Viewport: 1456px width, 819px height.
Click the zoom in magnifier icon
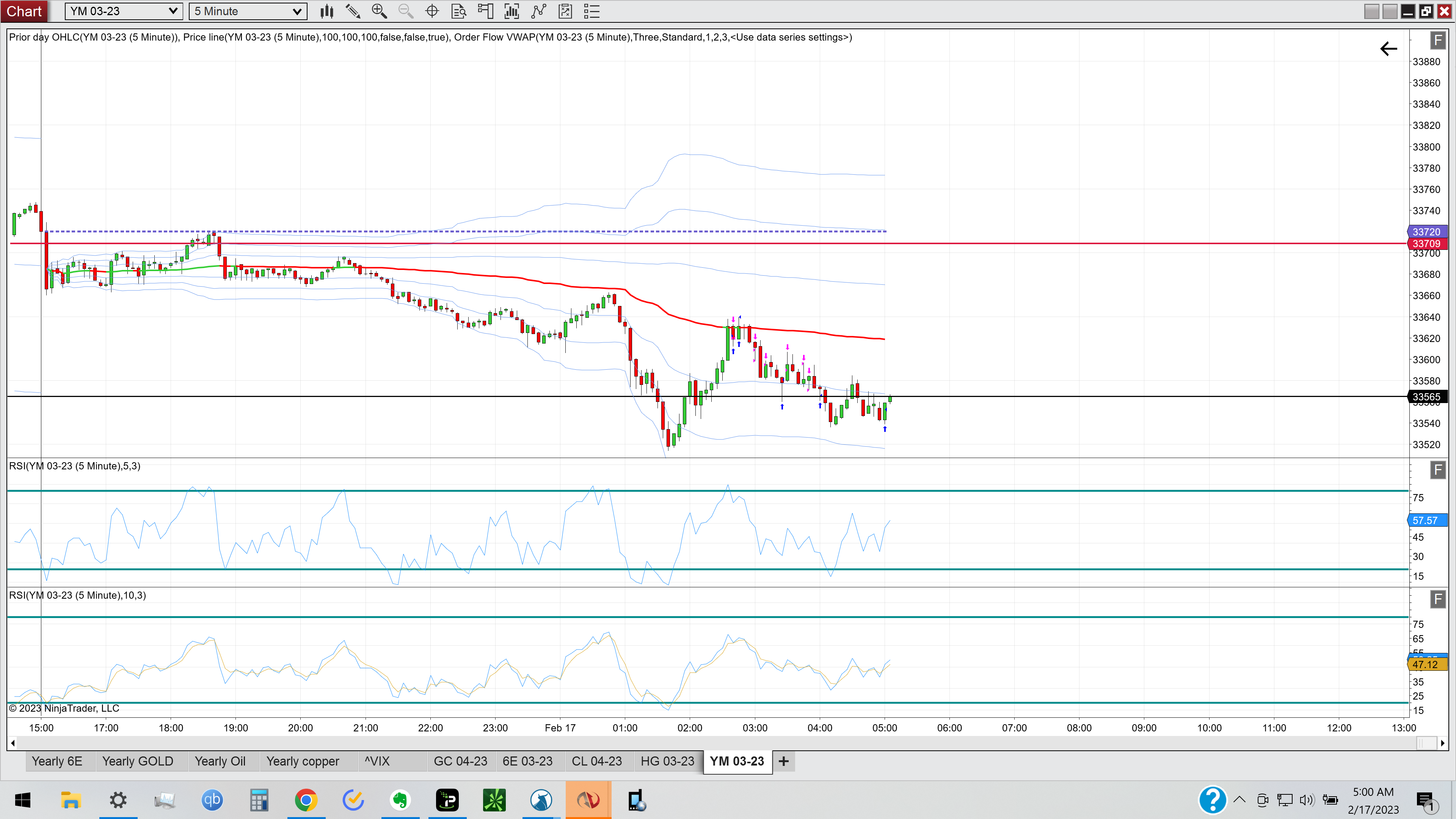pos(379,11)
